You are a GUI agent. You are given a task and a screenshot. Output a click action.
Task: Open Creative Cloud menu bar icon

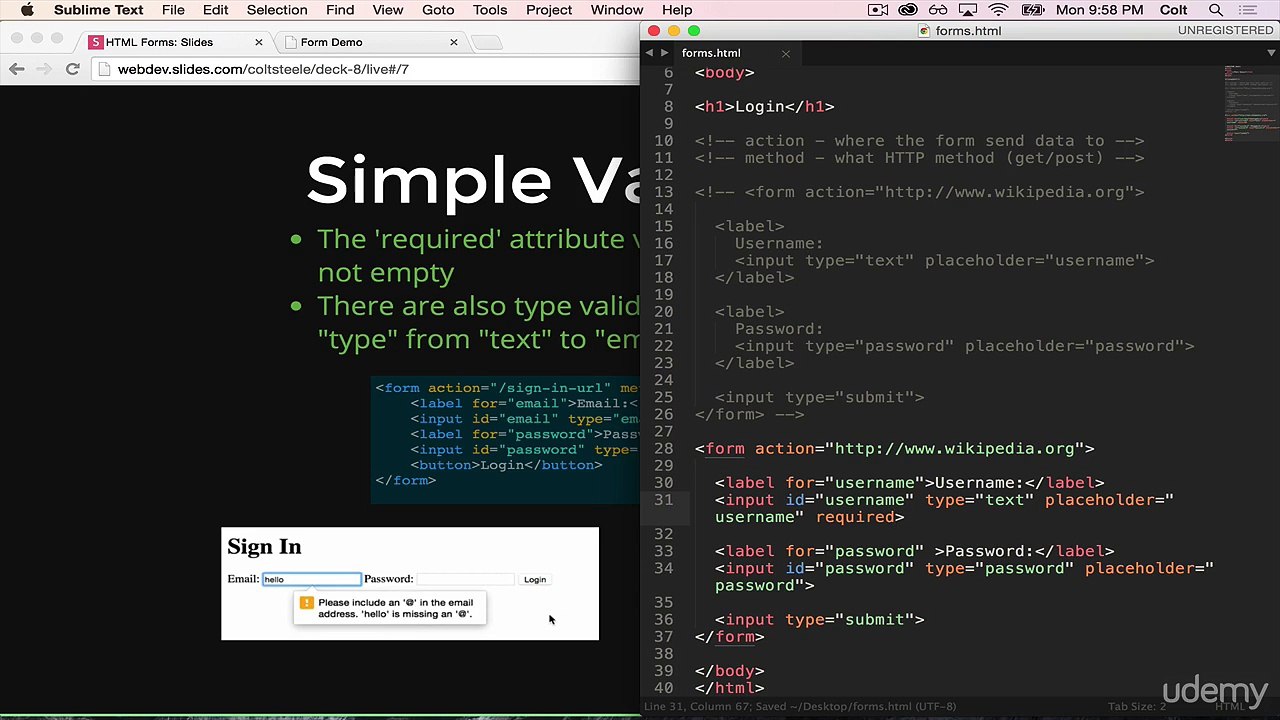point(908,10)
